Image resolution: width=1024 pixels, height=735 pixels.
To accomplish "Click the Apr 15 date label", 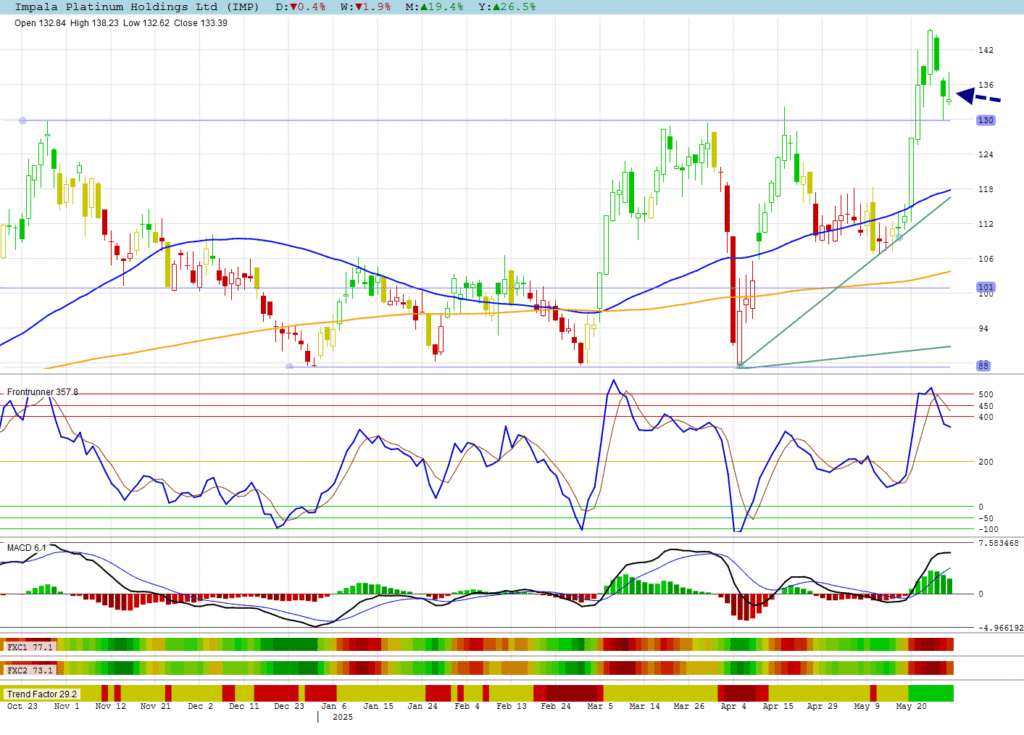I will tap(778, 706).
